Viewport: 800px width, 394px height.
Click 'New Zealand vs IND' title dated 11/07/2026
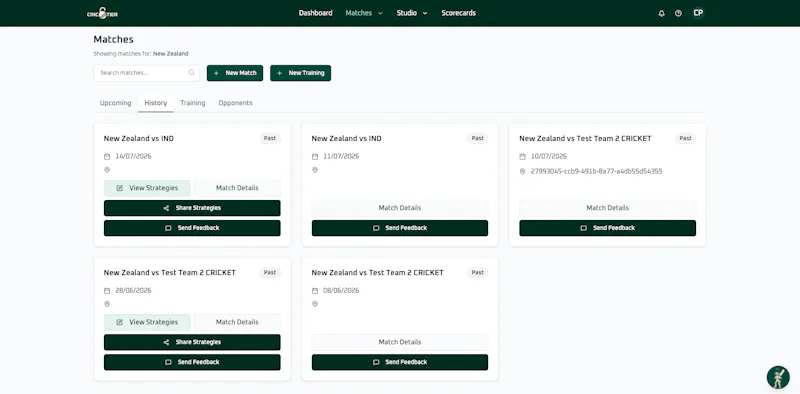coord(346,139)
